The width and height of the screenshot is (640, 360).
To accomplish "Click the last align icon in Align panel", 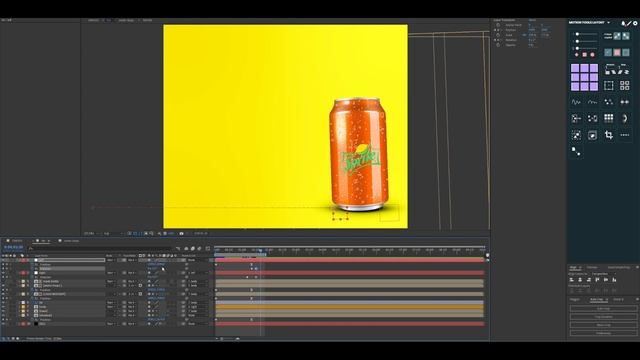I will [614, 280].
